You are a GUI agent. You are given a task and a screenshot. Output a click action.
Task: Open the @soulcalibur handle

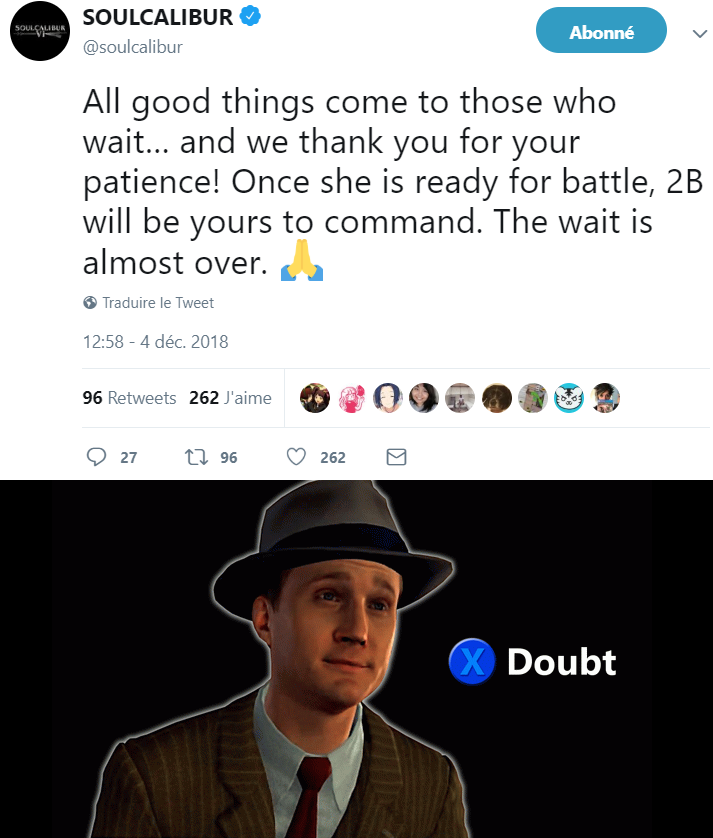click(133, 47)
